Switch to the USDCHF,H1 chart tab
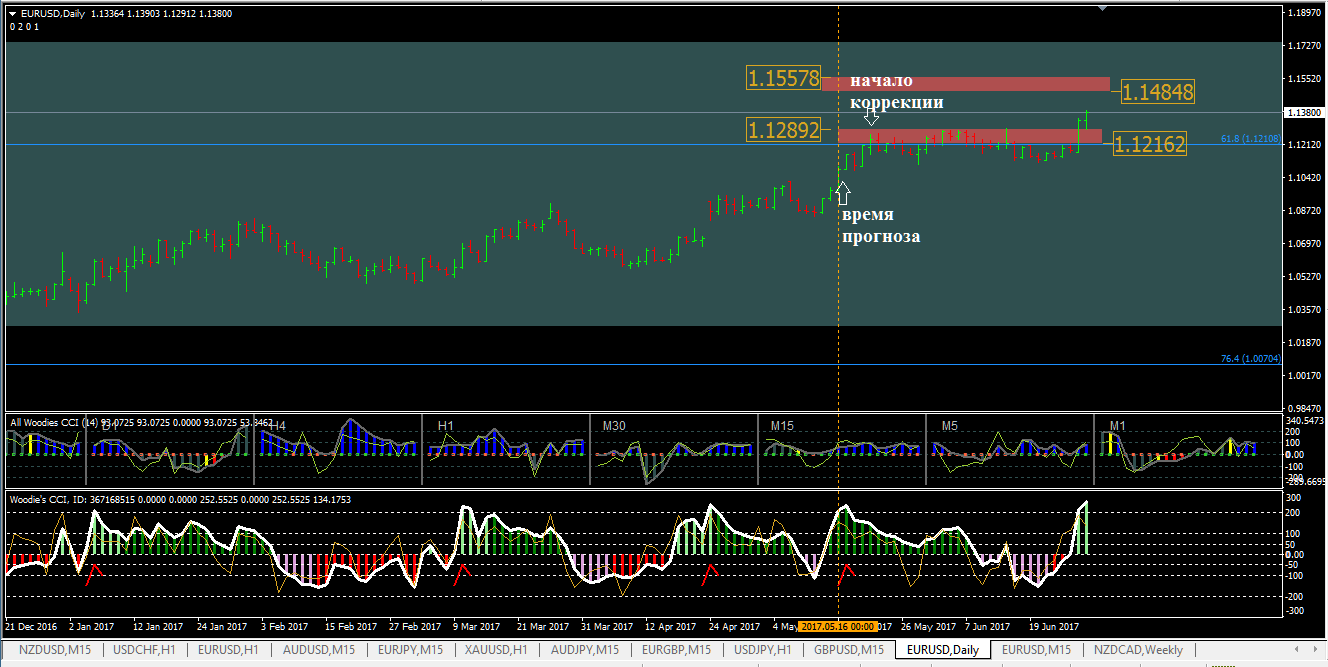 144,650
